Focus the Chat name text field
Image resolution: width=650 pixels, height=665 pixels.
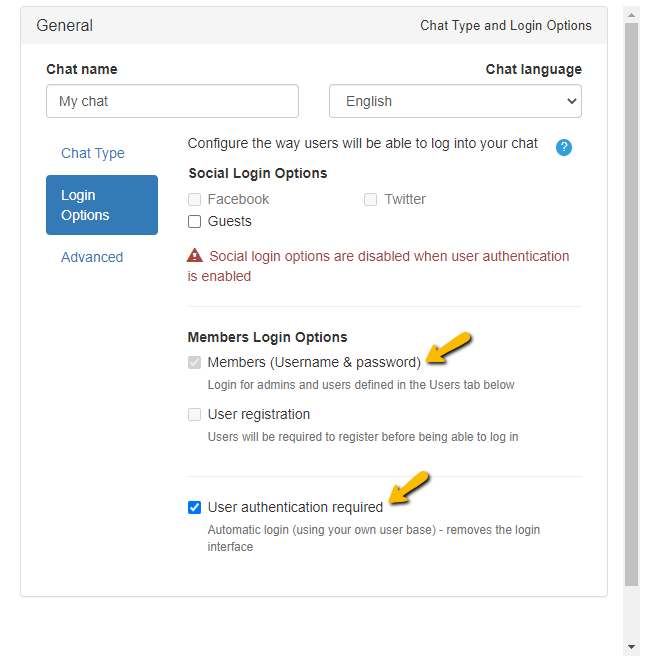click(x=172, y=101)
